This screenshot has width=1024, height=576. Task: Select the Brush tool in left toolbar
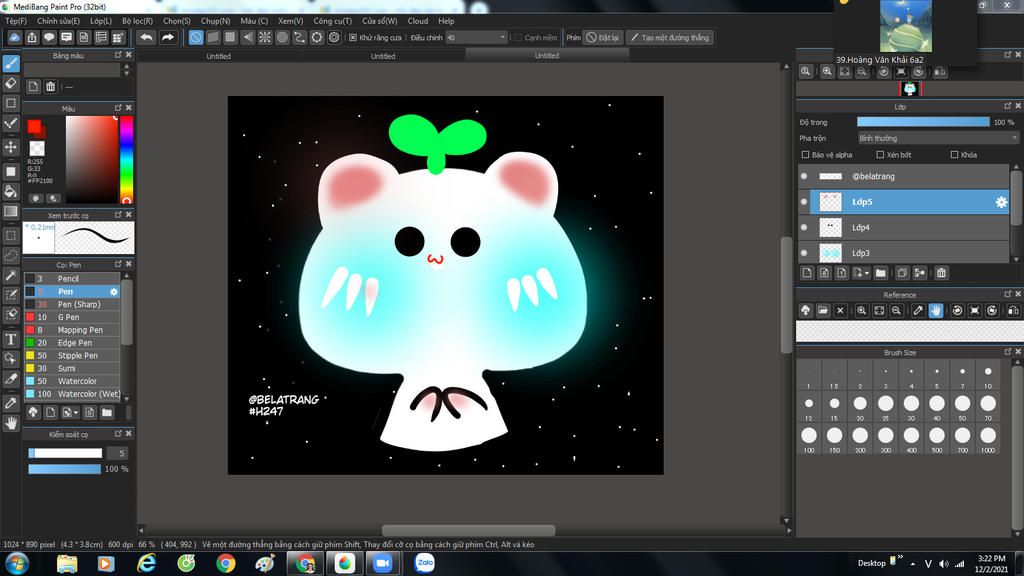[x=11, y=63]
